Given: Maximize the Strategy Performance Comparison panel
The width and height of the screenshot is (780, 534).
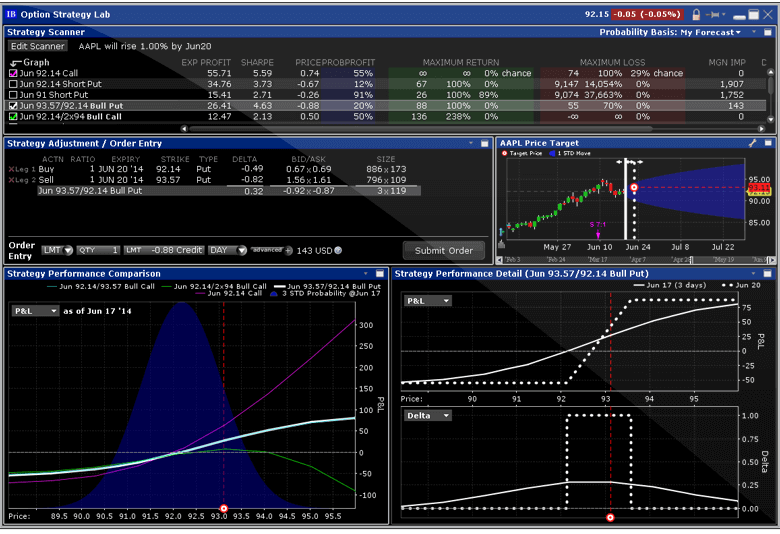Looking at the screenshot, I should pyautogui.click(x=380, y=274).
